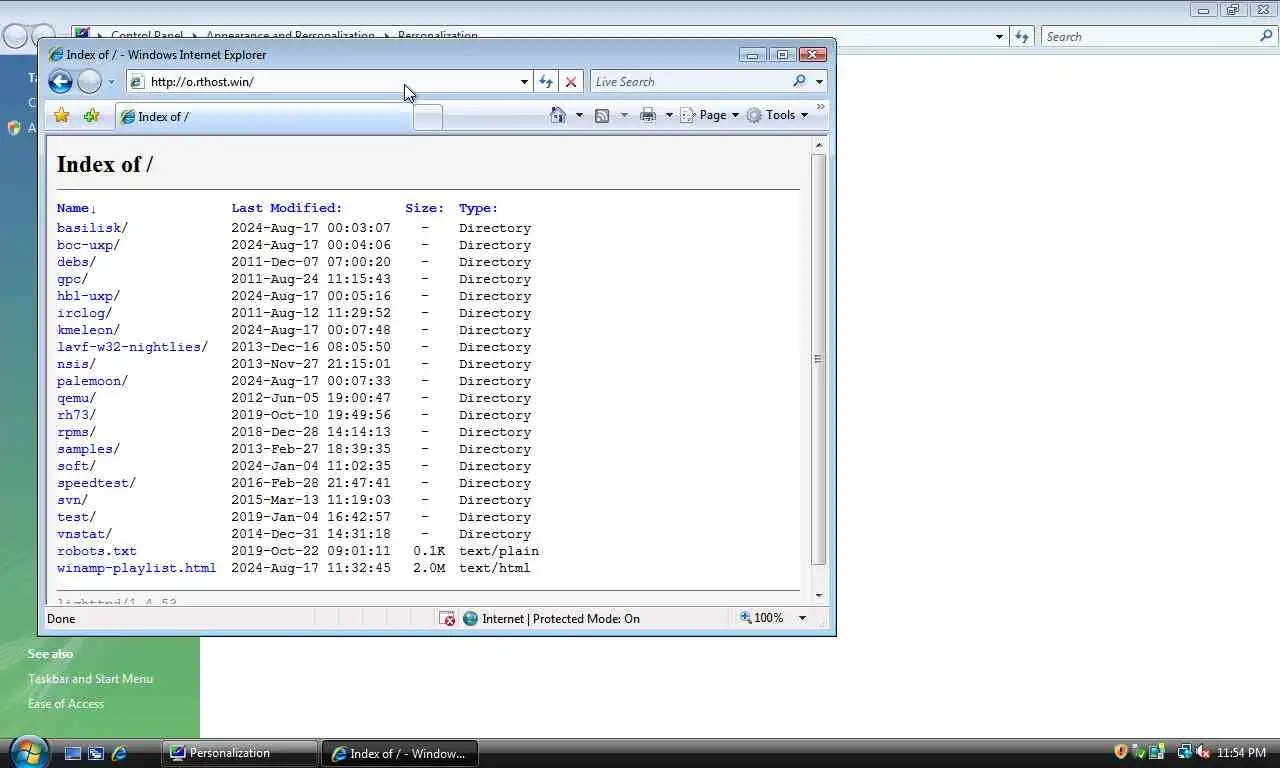This screenshot has width=1280, height=768.
Task: Click the scrollbar down arrow
Action: pos(818,594)
